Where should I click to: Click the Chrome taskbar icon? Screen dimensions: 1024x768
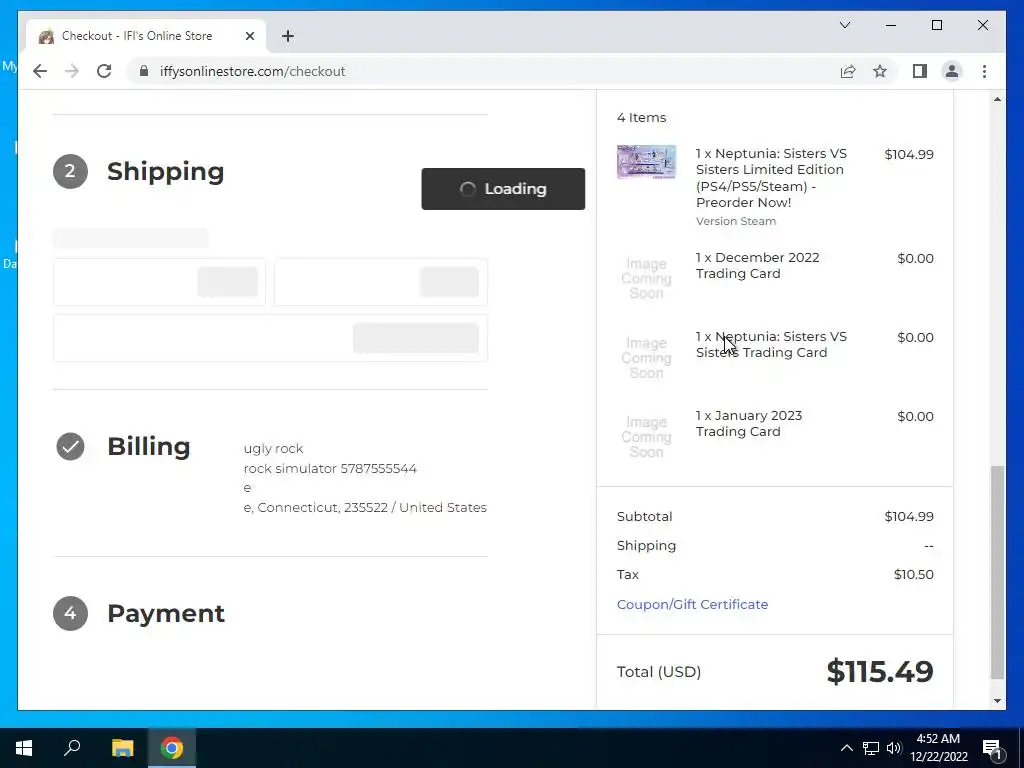[172, 748]
